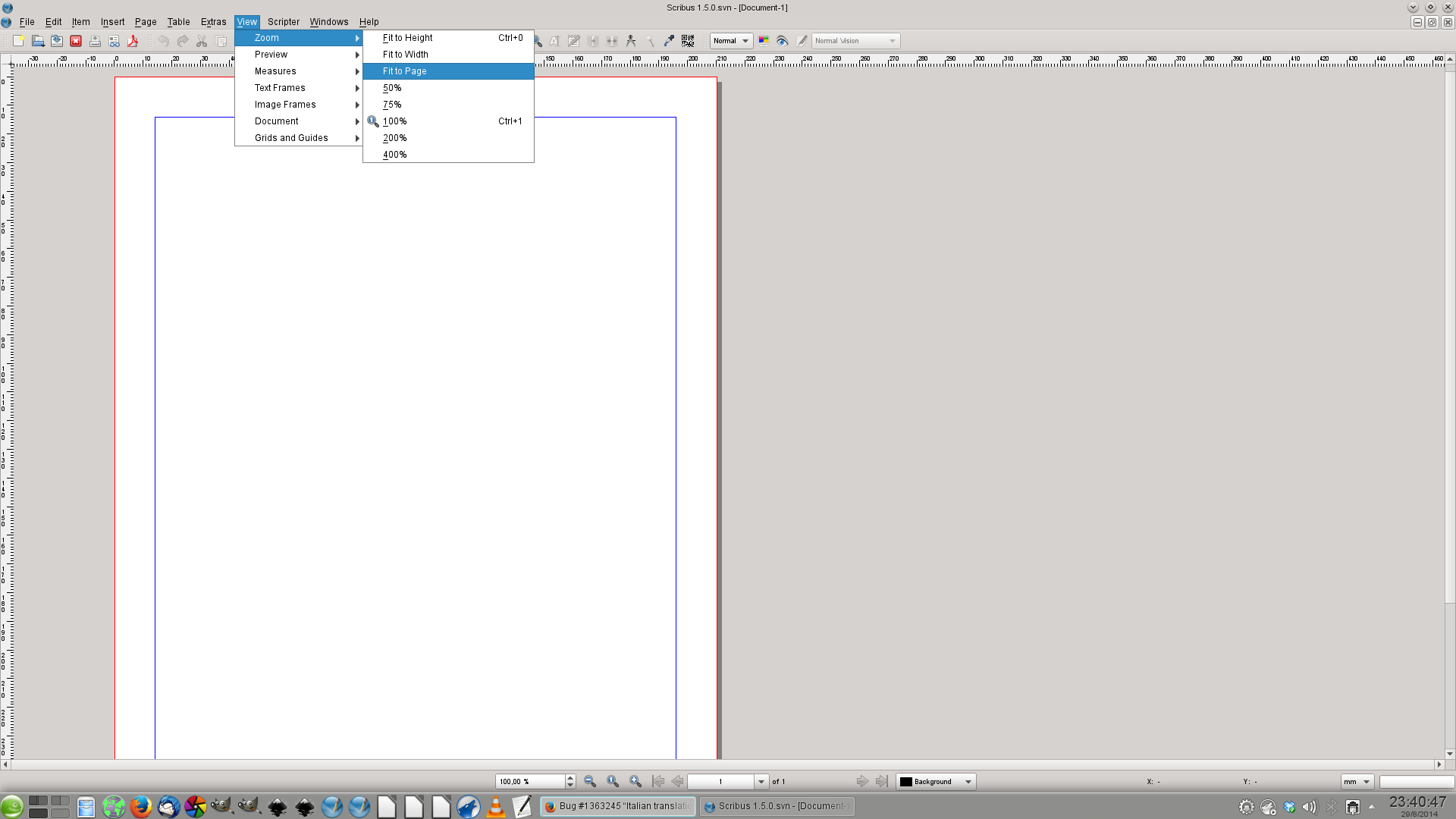The width and height of the screenshot is (1456, 819).
Task: Set zoom to 75%
Action: click(448, 105)
